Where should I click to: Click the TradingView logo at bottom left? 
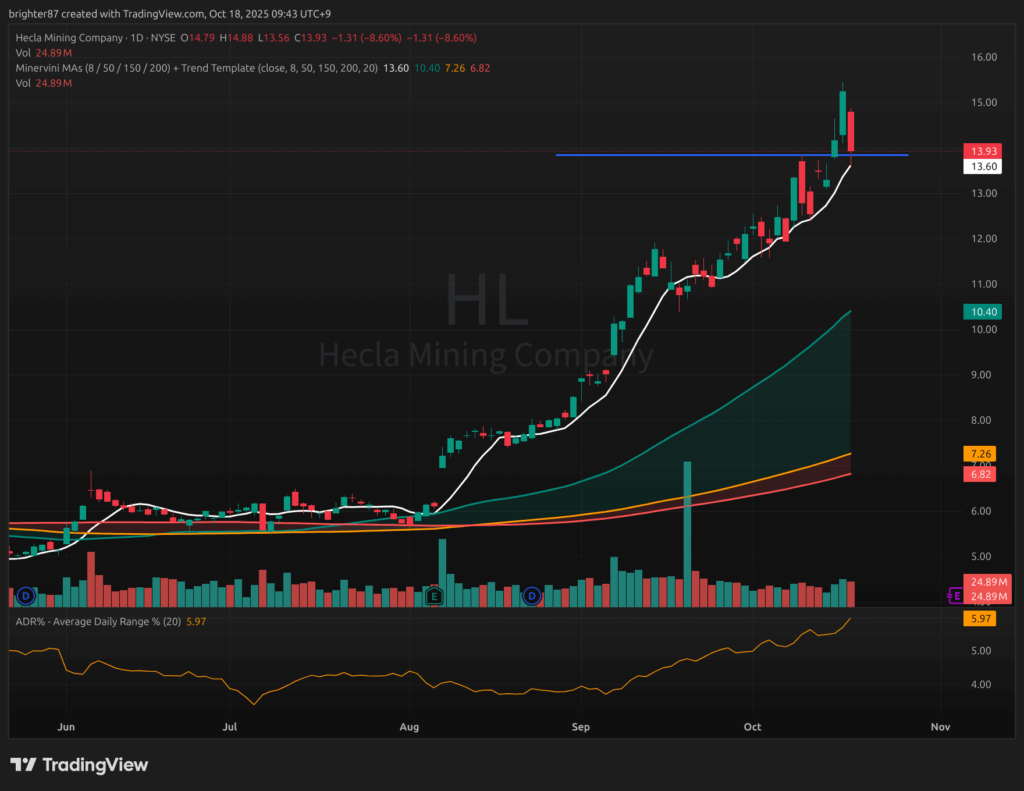point(80,765)
